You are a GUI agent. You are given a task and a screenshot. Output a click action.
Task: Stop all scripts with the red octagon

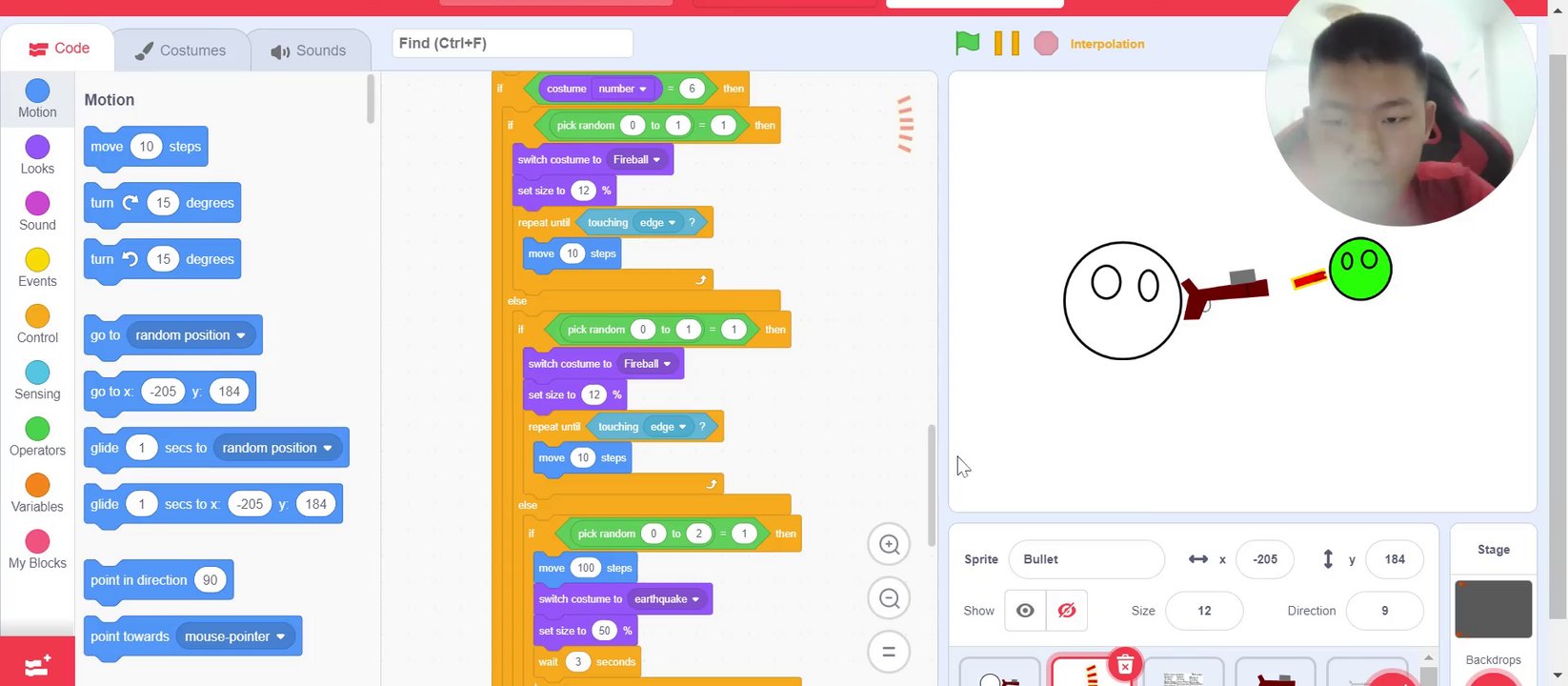tap(1046, 43)
